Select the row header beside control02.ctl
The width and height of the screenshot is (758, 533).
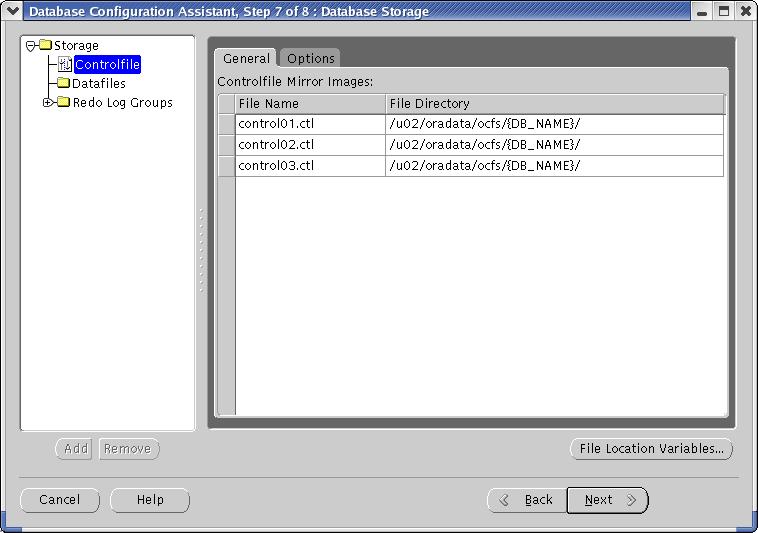pos(227,145)
